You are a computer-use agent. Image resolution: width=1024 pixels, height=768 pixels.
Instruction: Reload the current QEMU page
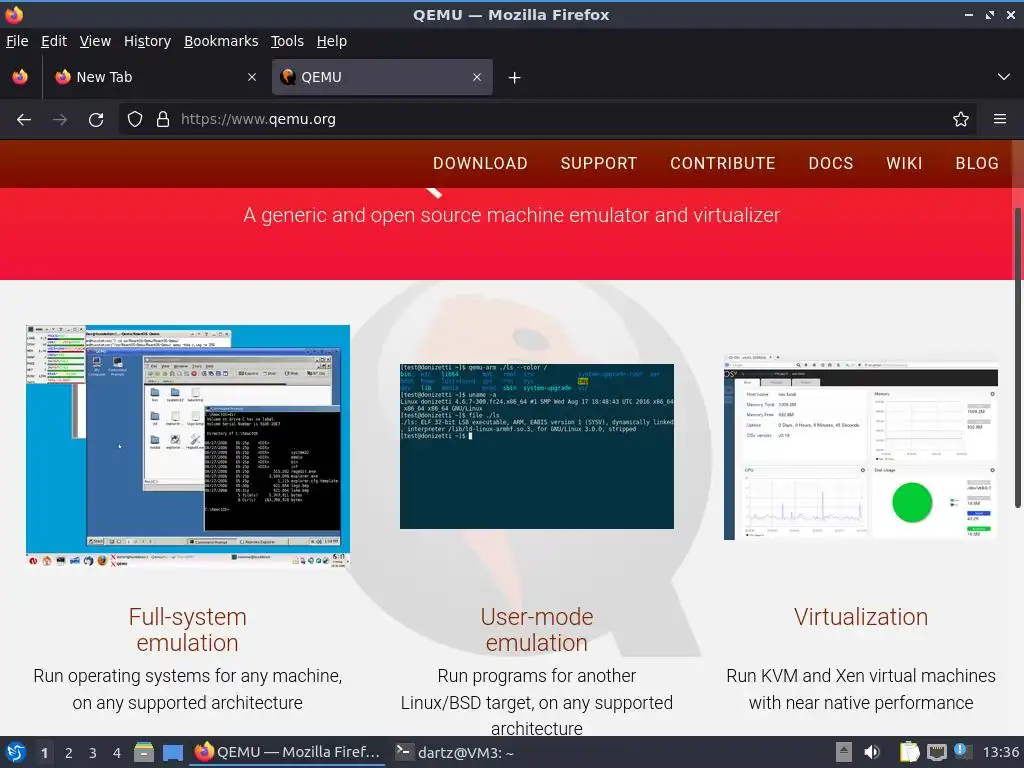96,120
